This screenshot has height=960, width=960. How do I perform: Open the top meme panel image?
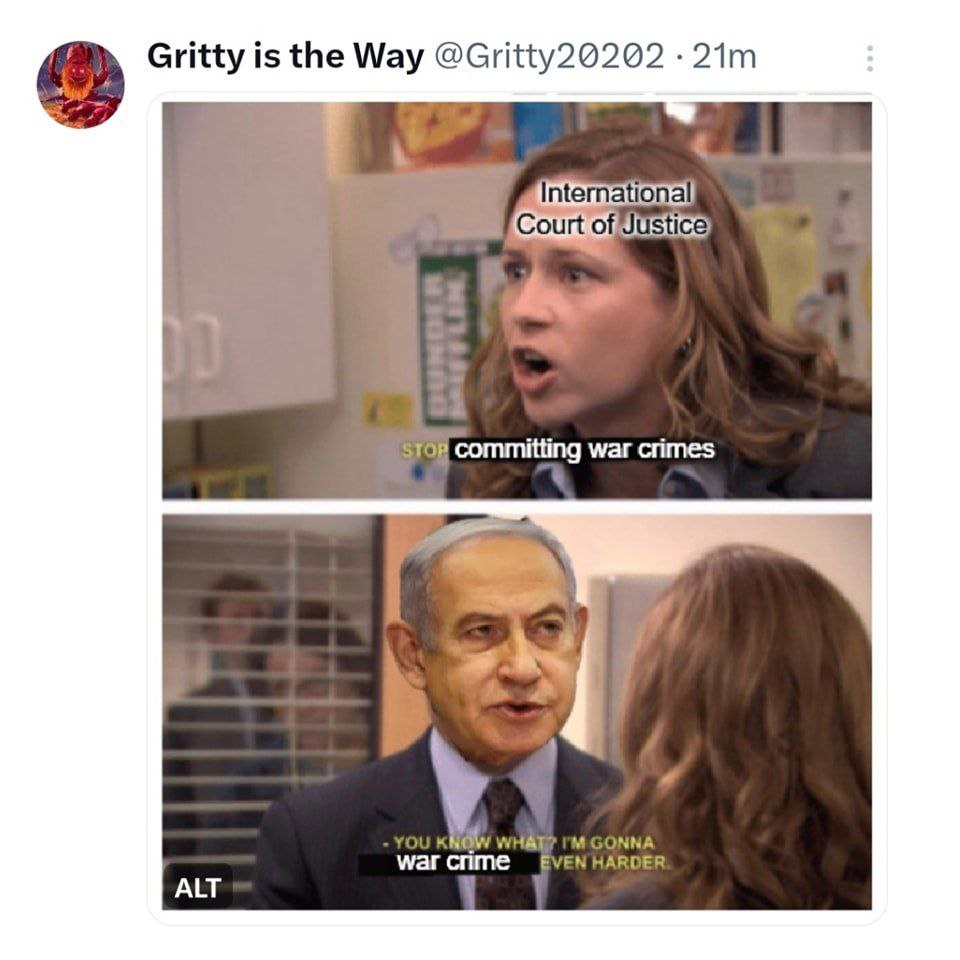[517, 301]
